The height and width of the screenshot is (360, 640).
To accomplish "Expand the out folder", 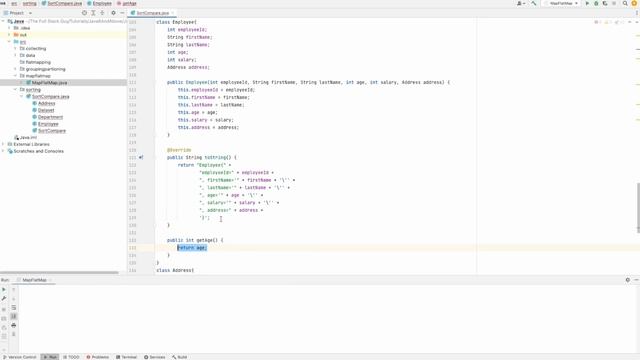I will [x=9, y=35].
